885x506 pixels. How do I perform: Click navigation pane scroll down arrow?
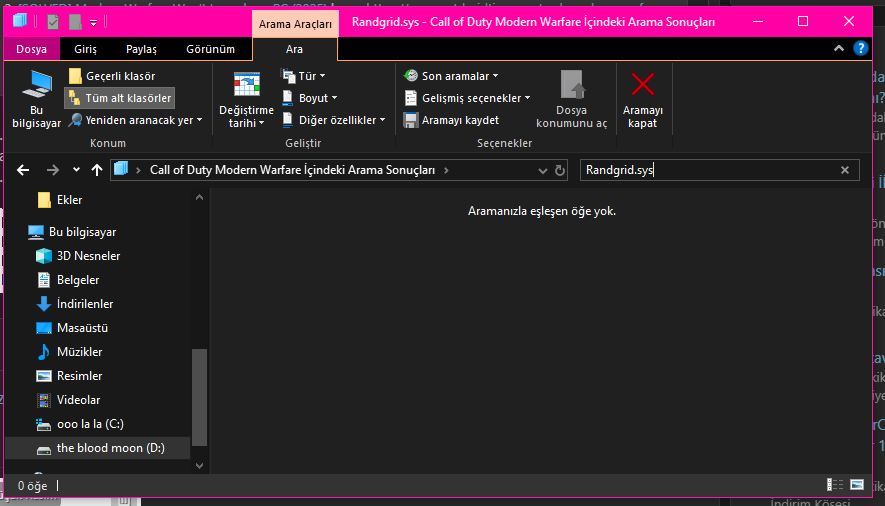click(199, 466)
